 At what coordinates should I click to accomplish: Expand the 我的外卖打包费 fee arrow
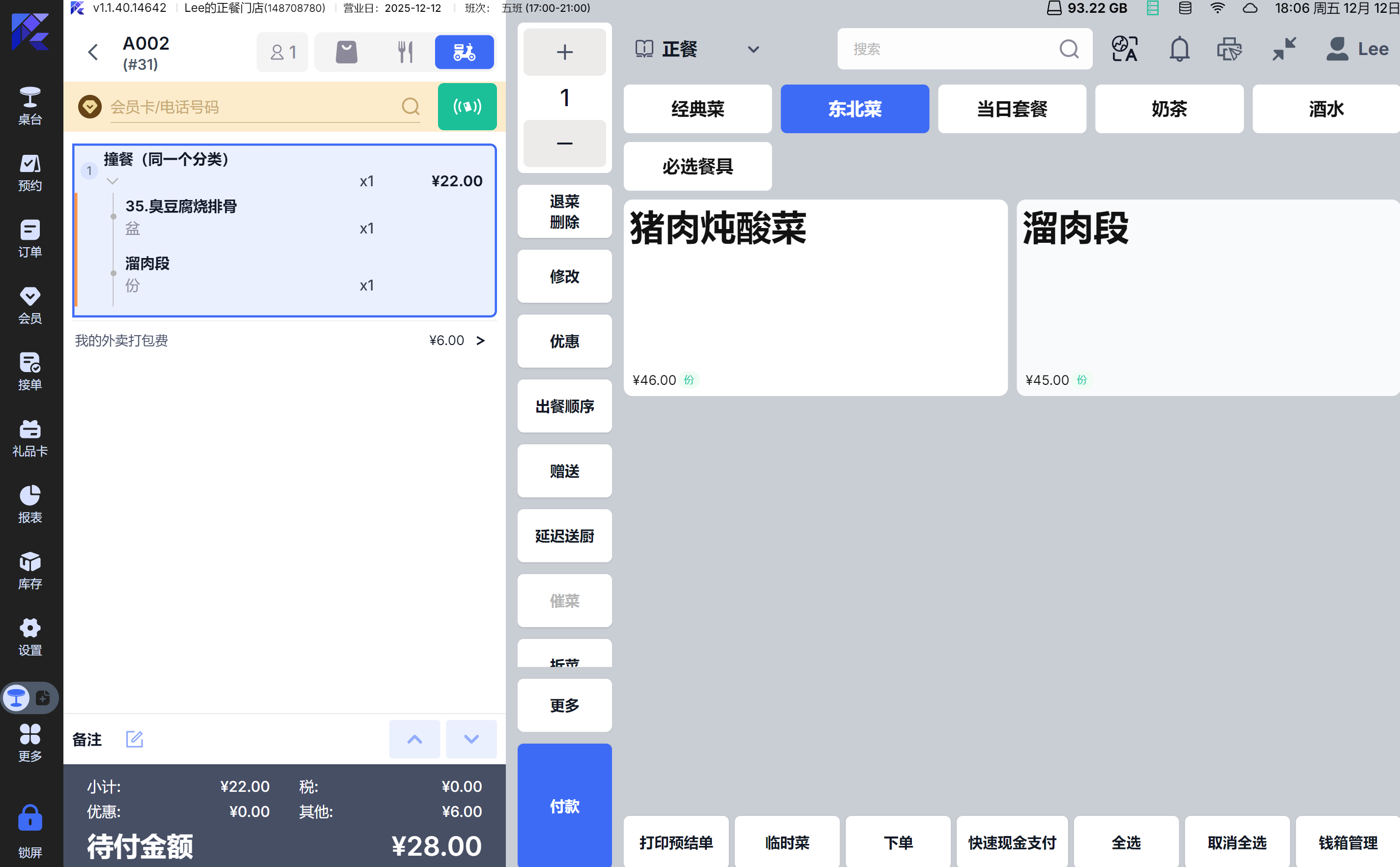point(481,341)
